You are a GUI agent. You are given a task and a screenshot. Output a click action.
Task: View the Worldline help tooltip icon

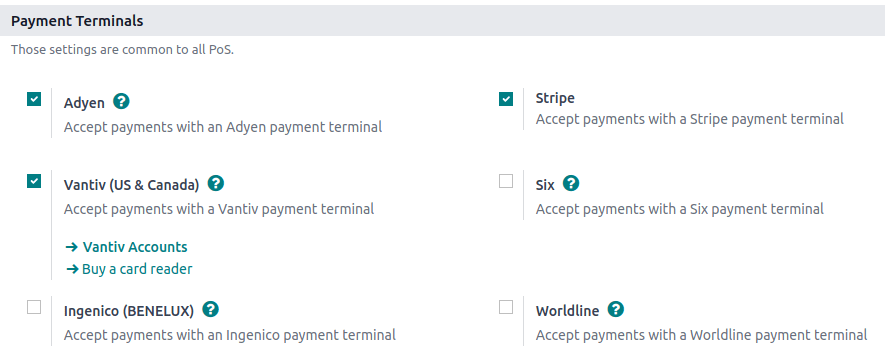[616, 309]
